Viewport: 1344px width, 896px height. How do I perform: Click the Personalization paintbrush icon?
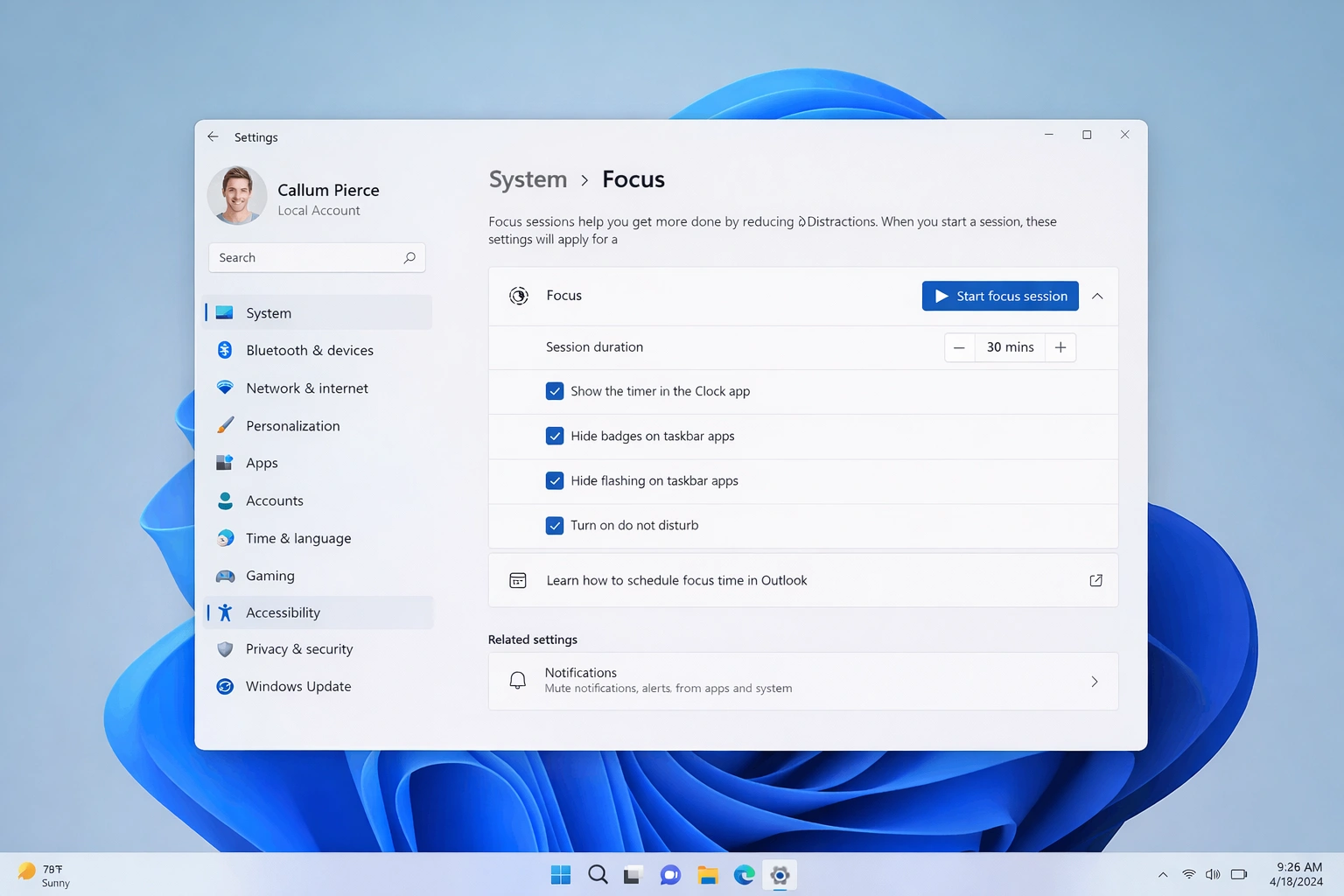pos(225,425)
